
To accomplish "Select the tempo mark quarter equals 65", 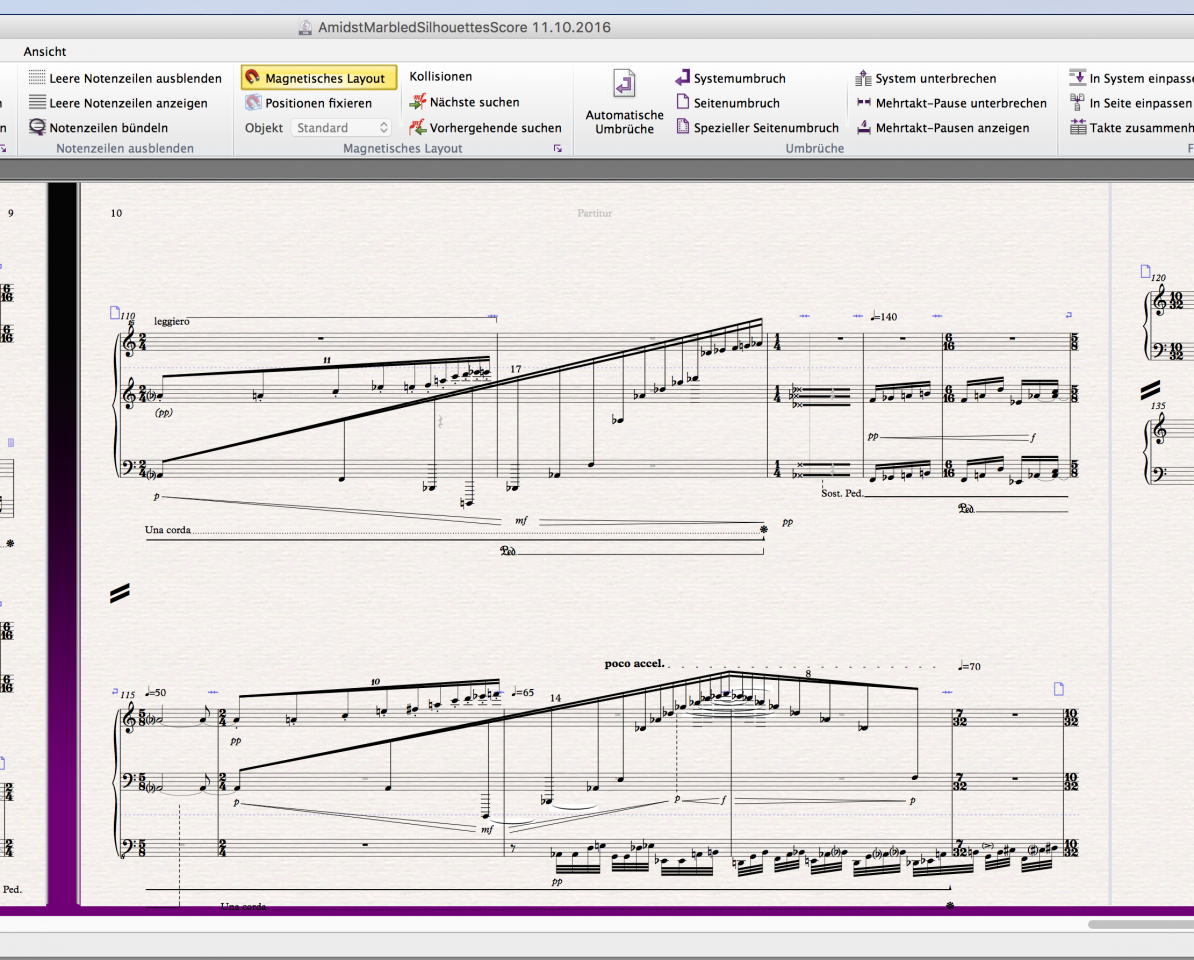I will [522, 693].
